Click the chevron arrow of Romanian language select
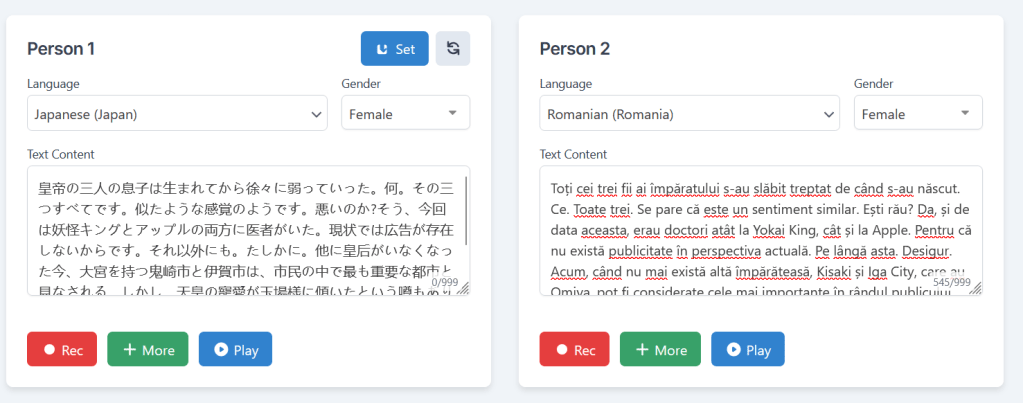The image size is (1023, 403). (x=827, y=114)
